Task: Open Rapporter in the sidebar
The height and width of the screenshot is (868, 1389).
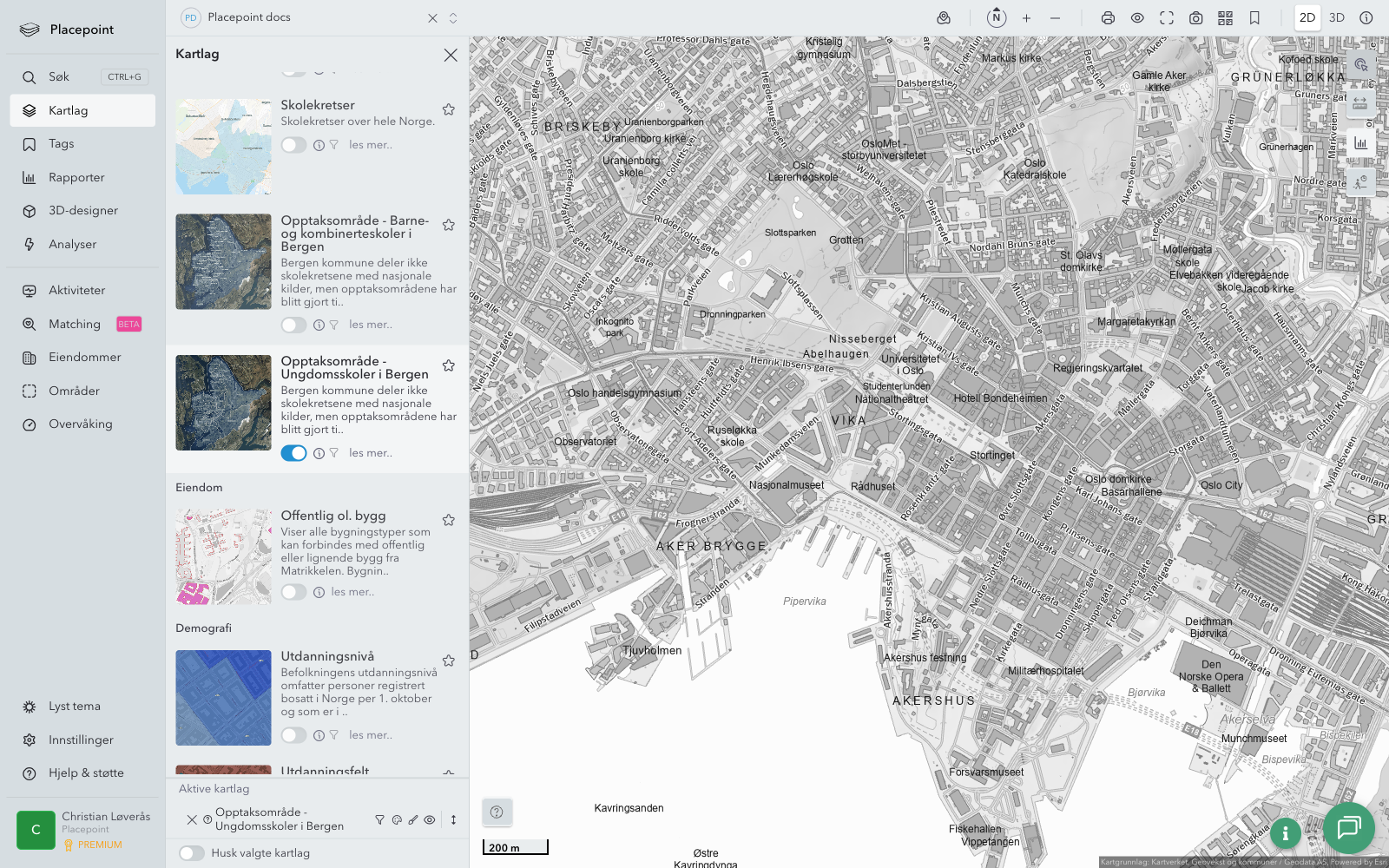Action: coord(76,178)
